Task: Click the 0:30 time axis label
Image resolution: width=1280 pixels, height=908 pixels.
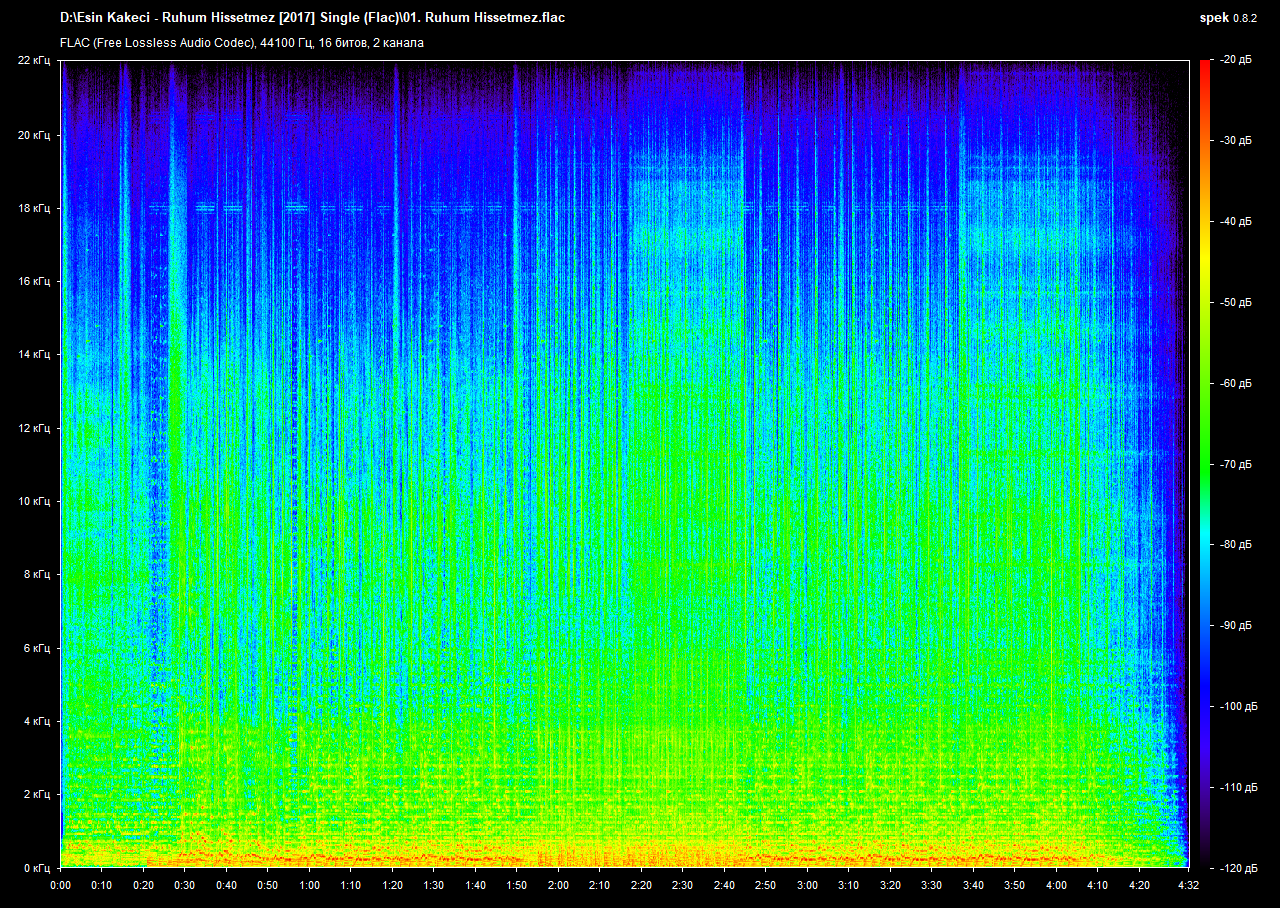Action: (185, 886)
